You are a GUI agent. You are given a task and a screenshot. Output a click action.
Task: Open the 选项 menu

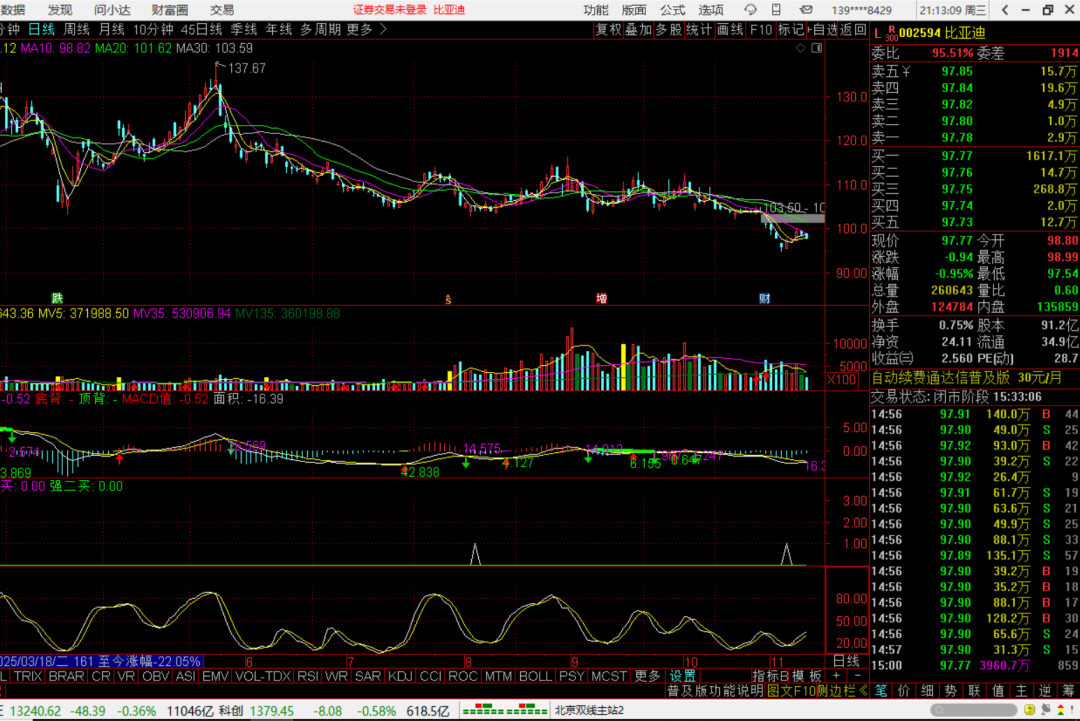pos(711,10)
